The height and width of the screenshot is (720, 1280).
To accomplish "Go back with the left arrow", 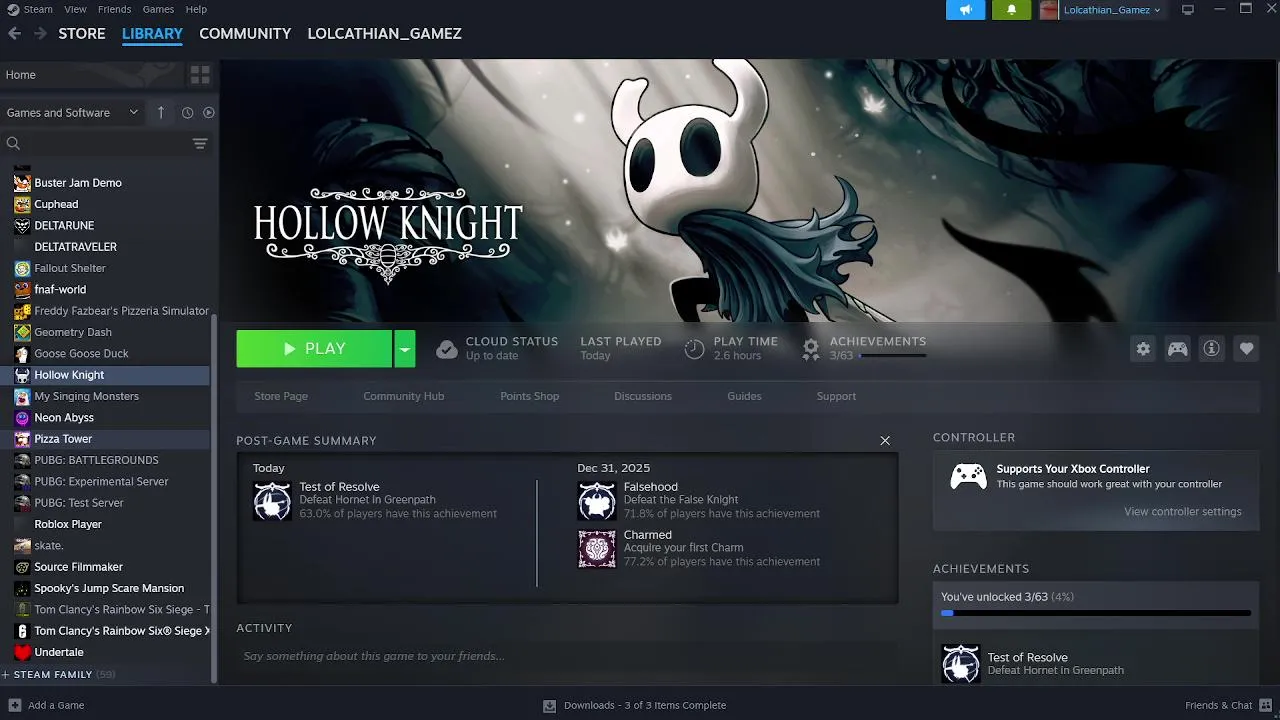I will coord(14,33).
